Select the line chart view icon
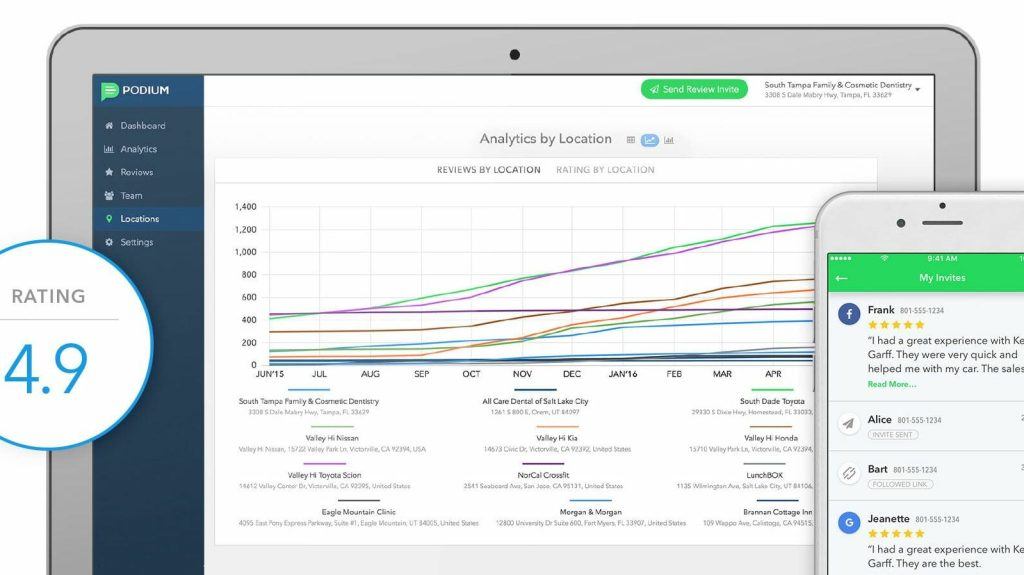The width and height of the screenshot is (1024, 575). point(650,140)
